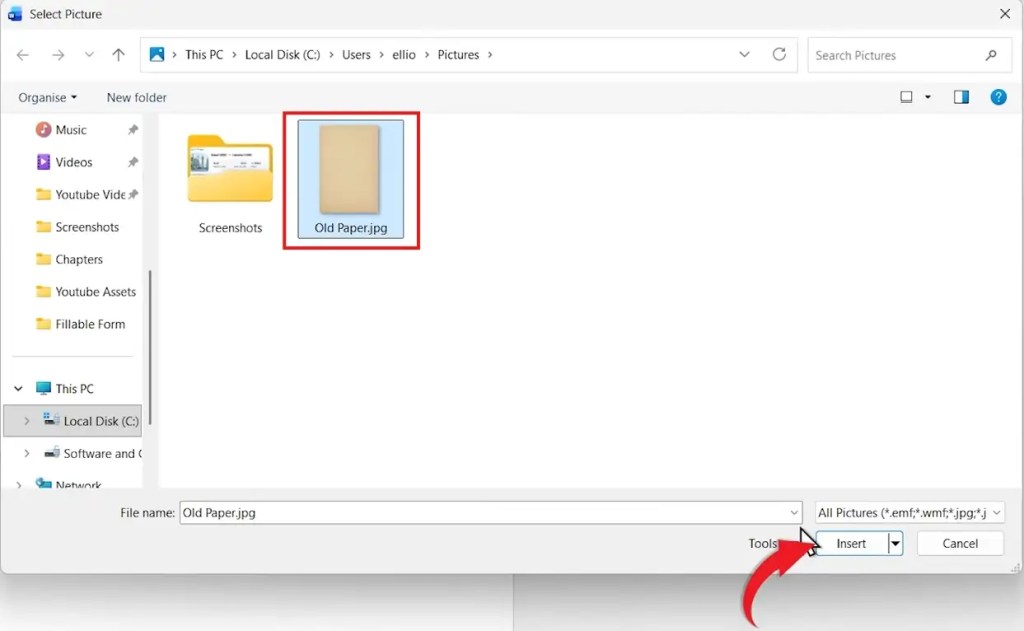Open Help using the question mark icon
The width and height of the screenshot is (1024, 631).
click(x=997, y=96)
